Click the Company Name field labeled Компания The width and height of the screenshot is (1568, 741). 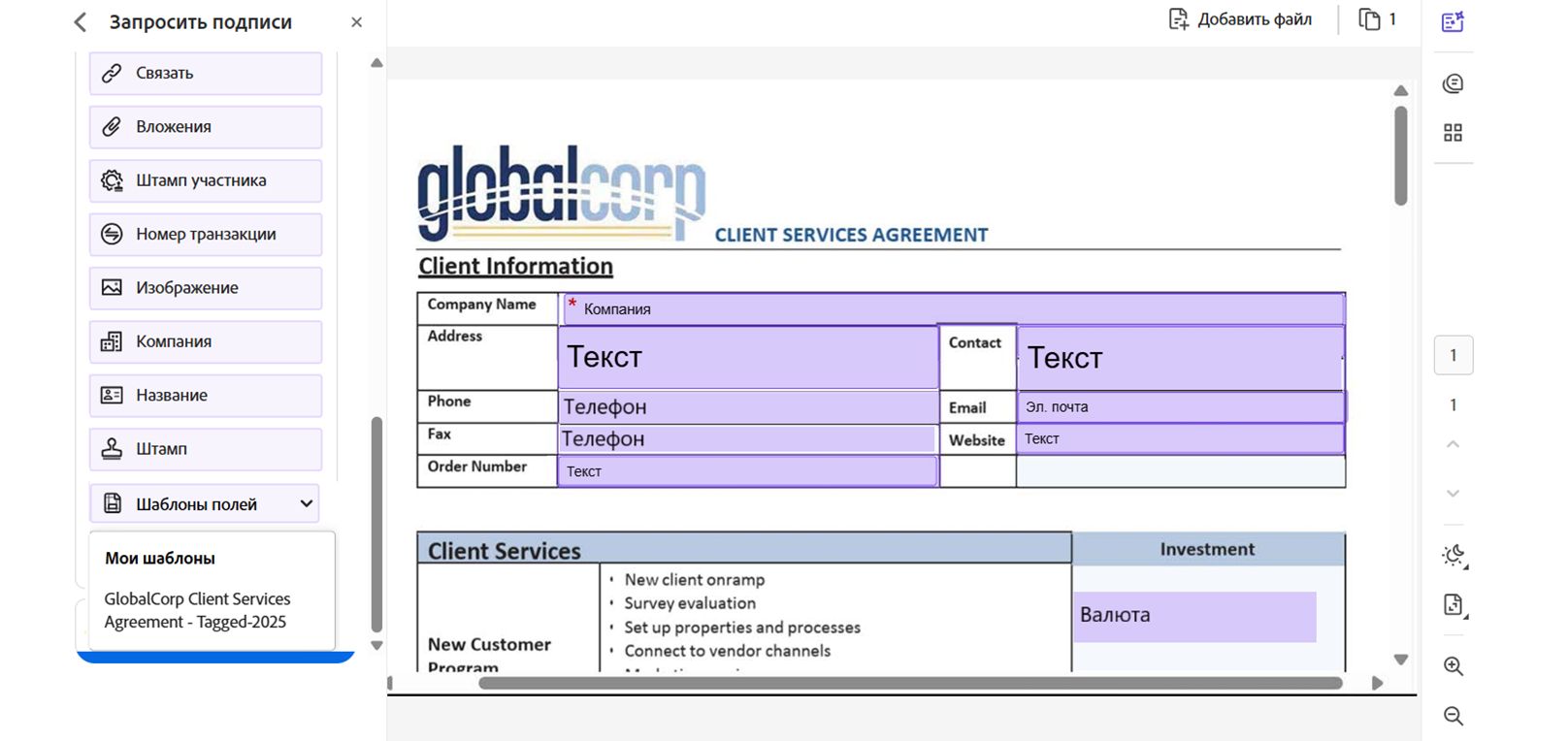coord(953,308)
